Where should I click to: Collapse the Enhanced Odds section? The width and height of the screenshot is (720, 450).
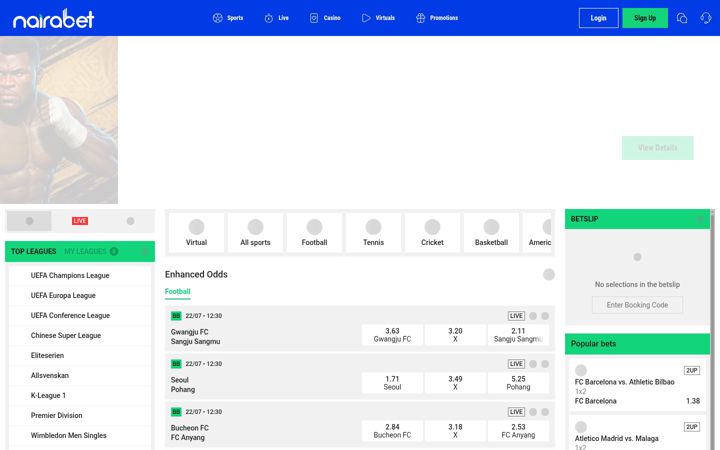(x=549, y=275)
